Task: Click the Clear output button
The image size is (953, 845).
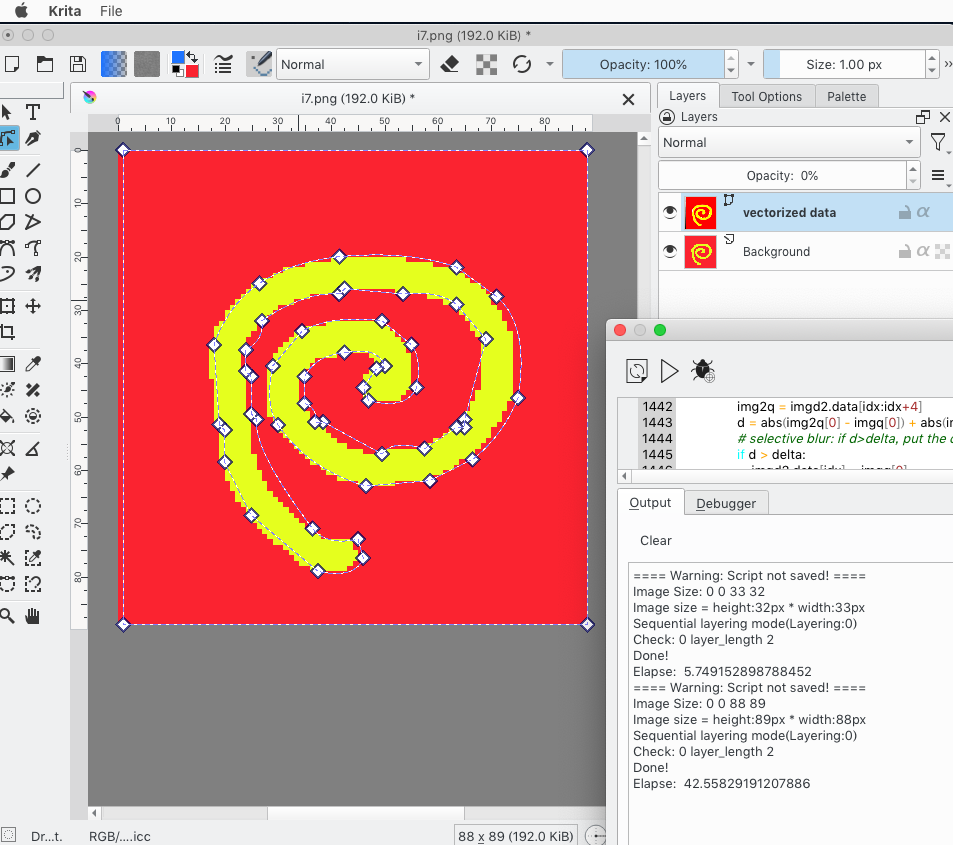Action: tap(656, 540)
